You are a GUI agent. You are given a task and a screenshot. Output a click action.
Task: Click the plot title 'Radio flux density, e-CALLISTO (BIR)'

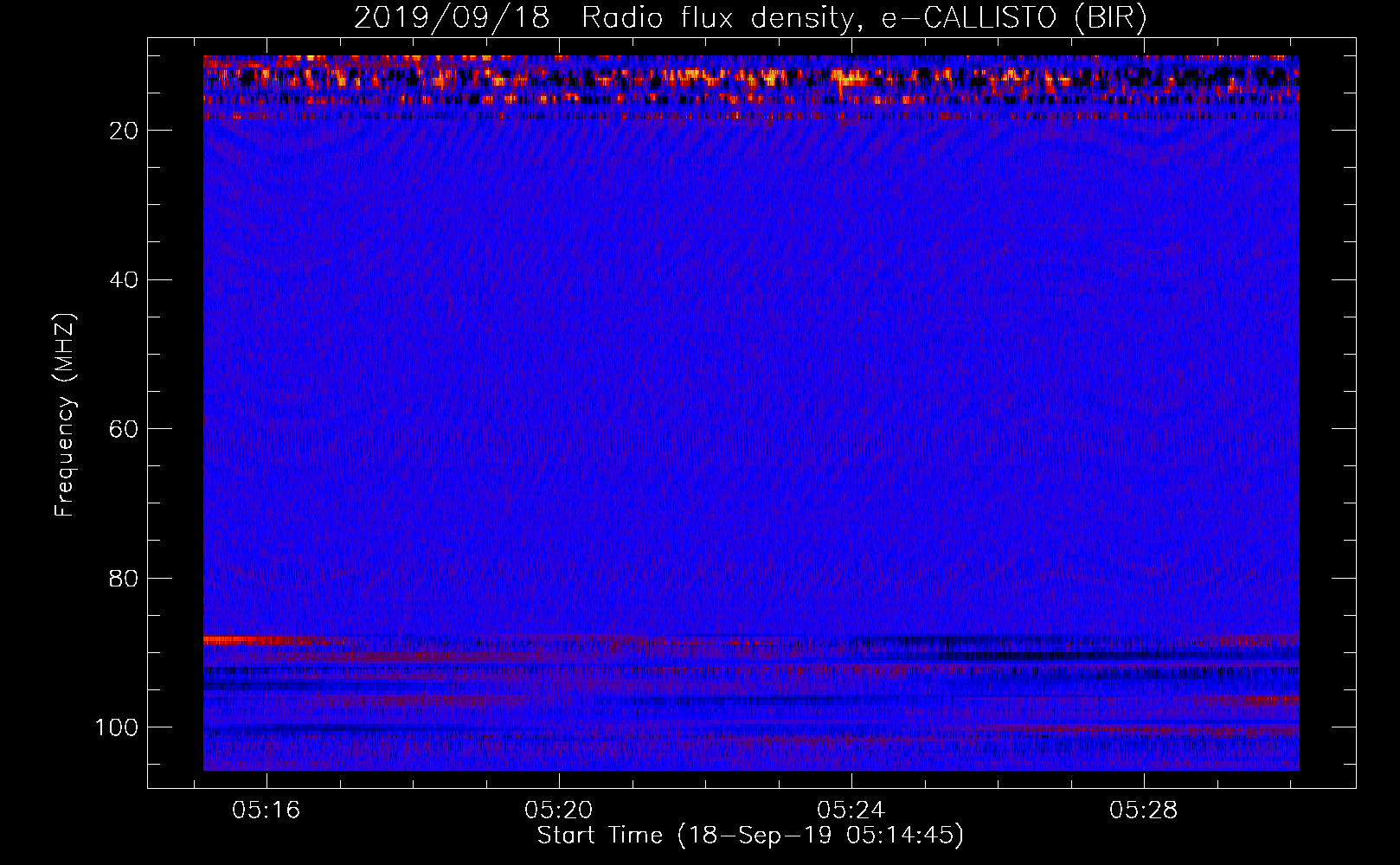864,18
